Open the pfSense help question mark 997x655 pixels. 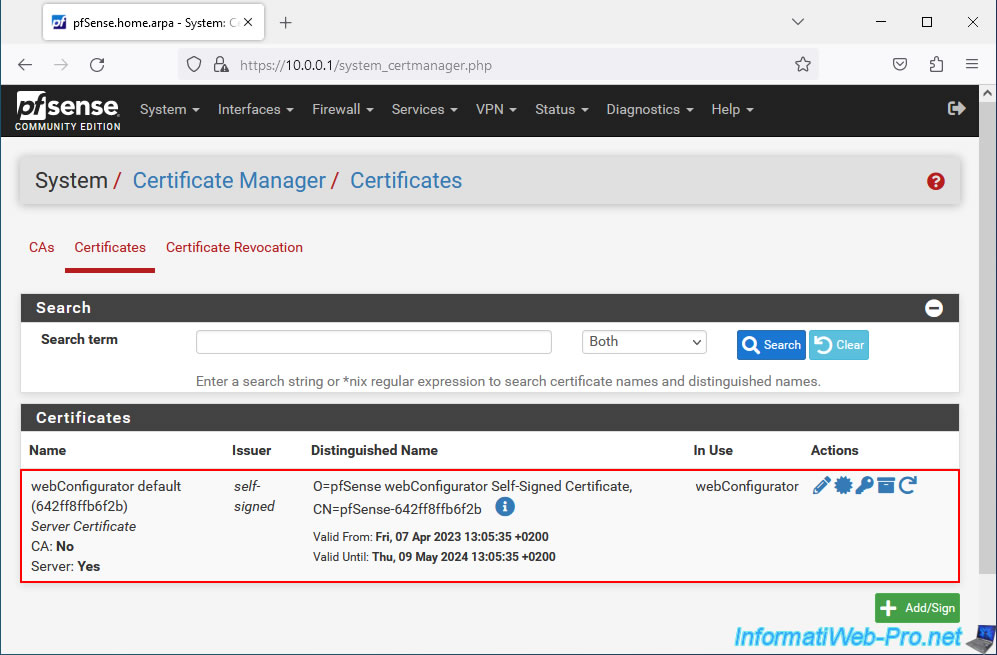[935, 181]
